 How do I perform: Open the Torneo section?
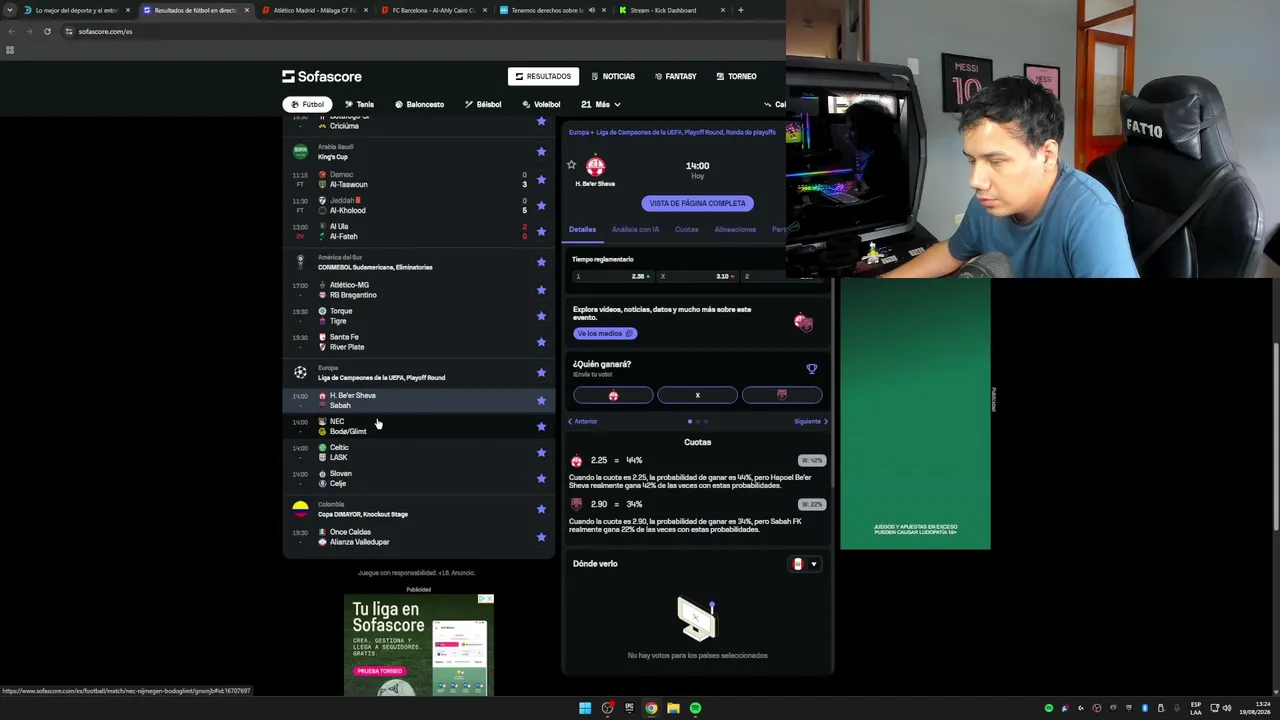(x=736, y=76)
